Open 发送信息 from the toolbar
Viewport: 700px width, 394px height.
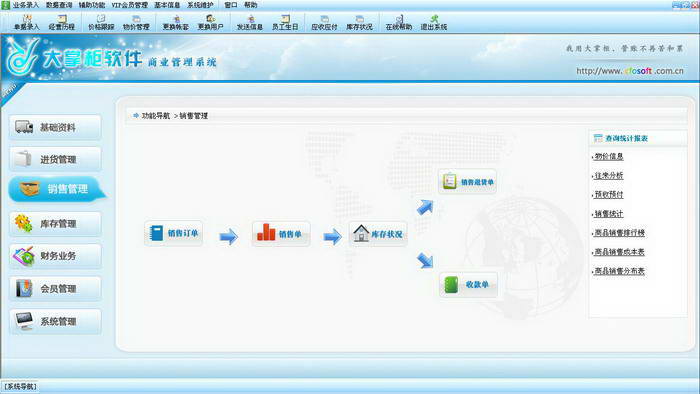pyautogui.click(x=250, y=22)
